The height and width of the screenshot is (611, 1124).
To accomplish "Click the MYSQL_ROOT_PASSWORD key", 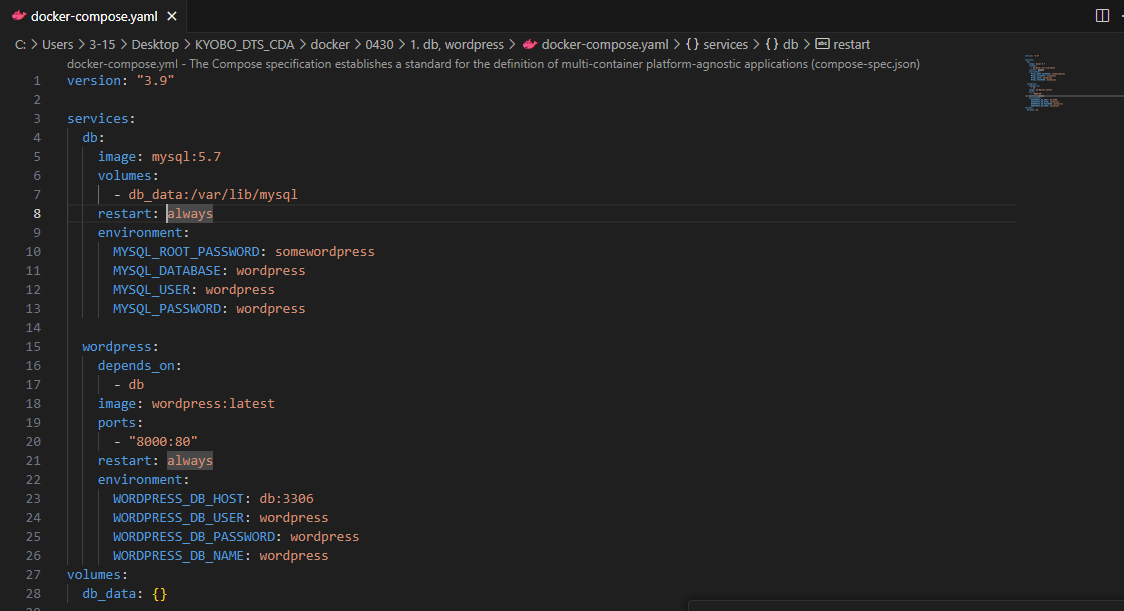I will point(186,252).
